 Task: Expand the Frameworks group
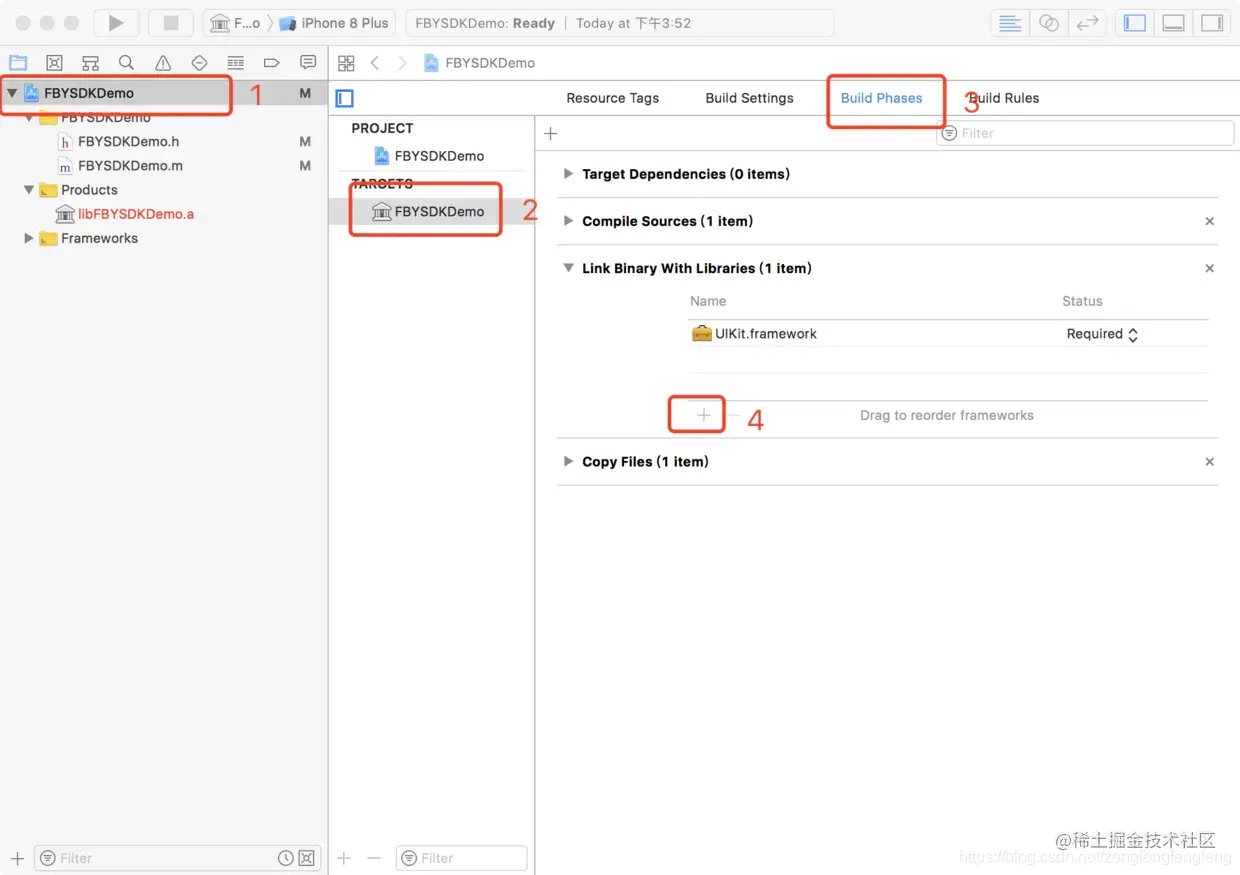click(x=29, y=238)
